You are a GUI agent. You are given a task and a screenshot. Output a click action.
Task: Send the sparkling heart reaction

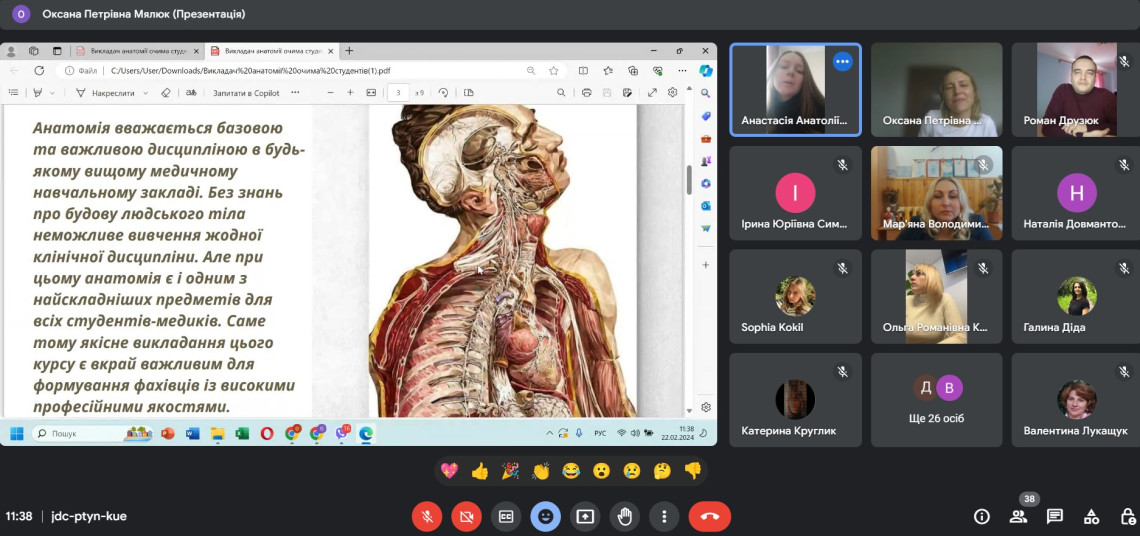point(449,471)
